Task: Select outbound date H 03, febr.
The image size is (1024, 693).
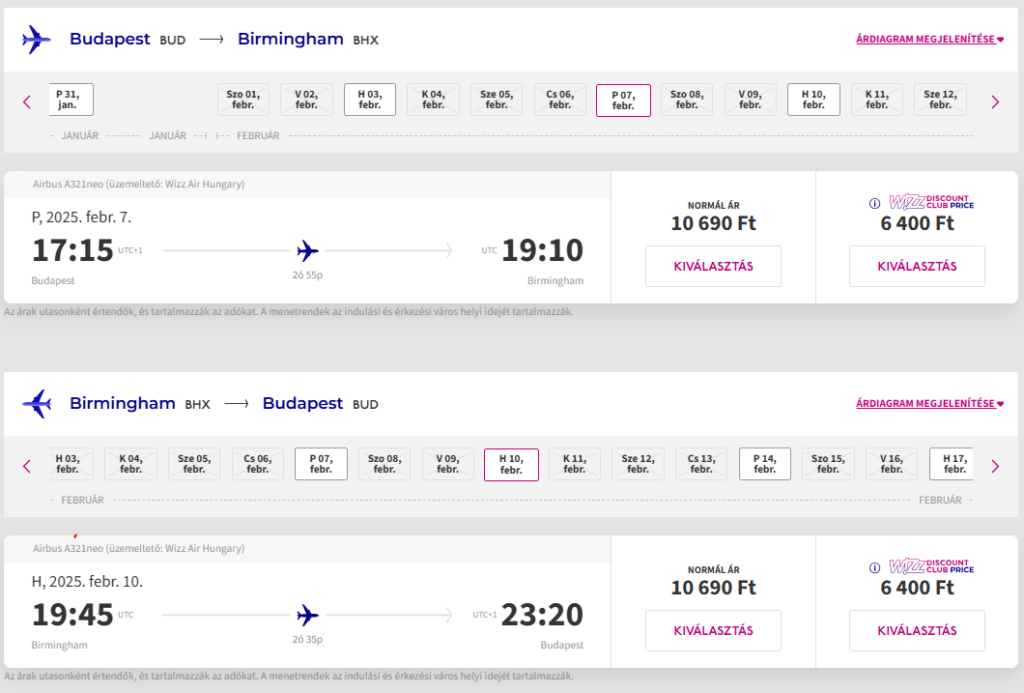Action: point(370,99)
